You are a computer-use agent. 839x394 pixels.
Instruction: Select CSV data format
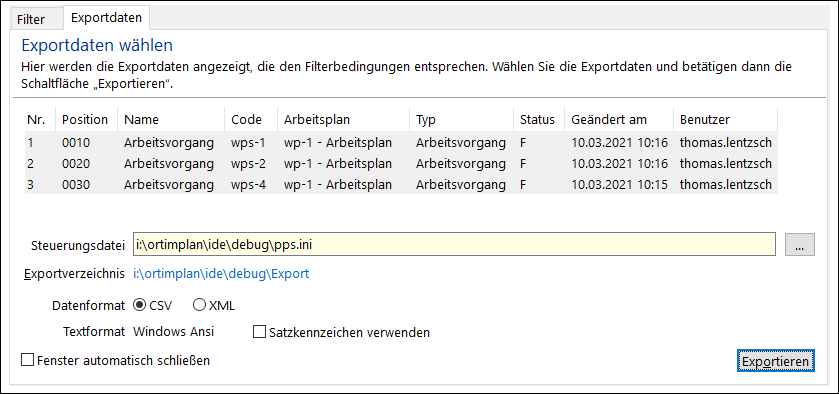tap(152, 306)
